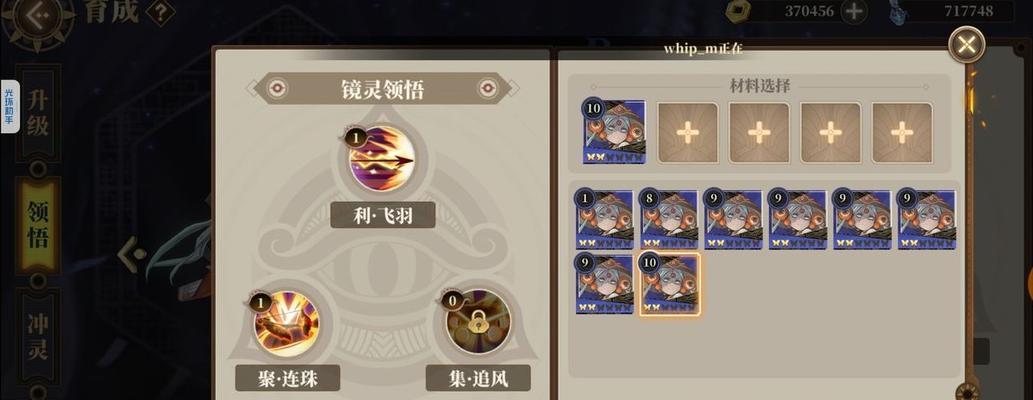The width and height of the screenshot is (1033, 400).
Task: Tap the locked 集·追风 skill icon
Action: 478,322
